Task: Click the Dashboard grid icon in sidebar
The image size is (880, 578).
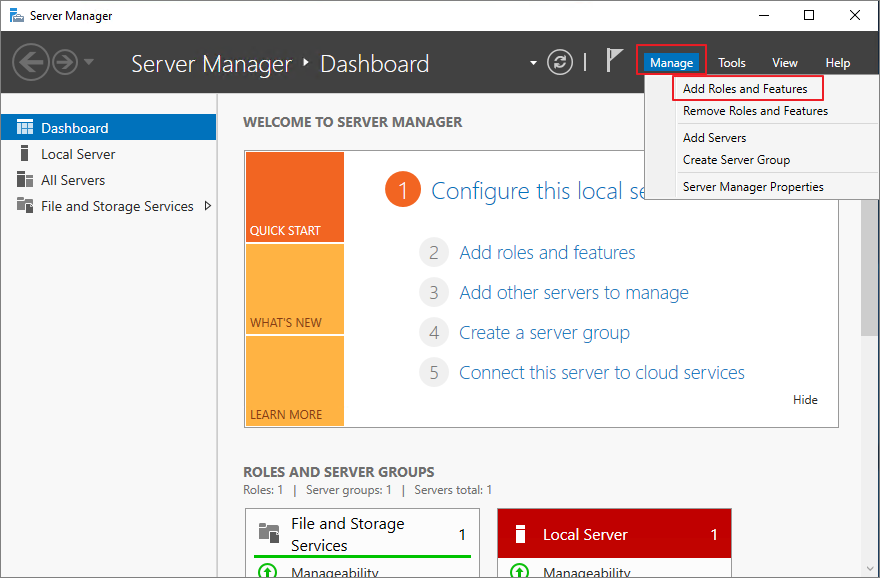Action: point(25,127)
